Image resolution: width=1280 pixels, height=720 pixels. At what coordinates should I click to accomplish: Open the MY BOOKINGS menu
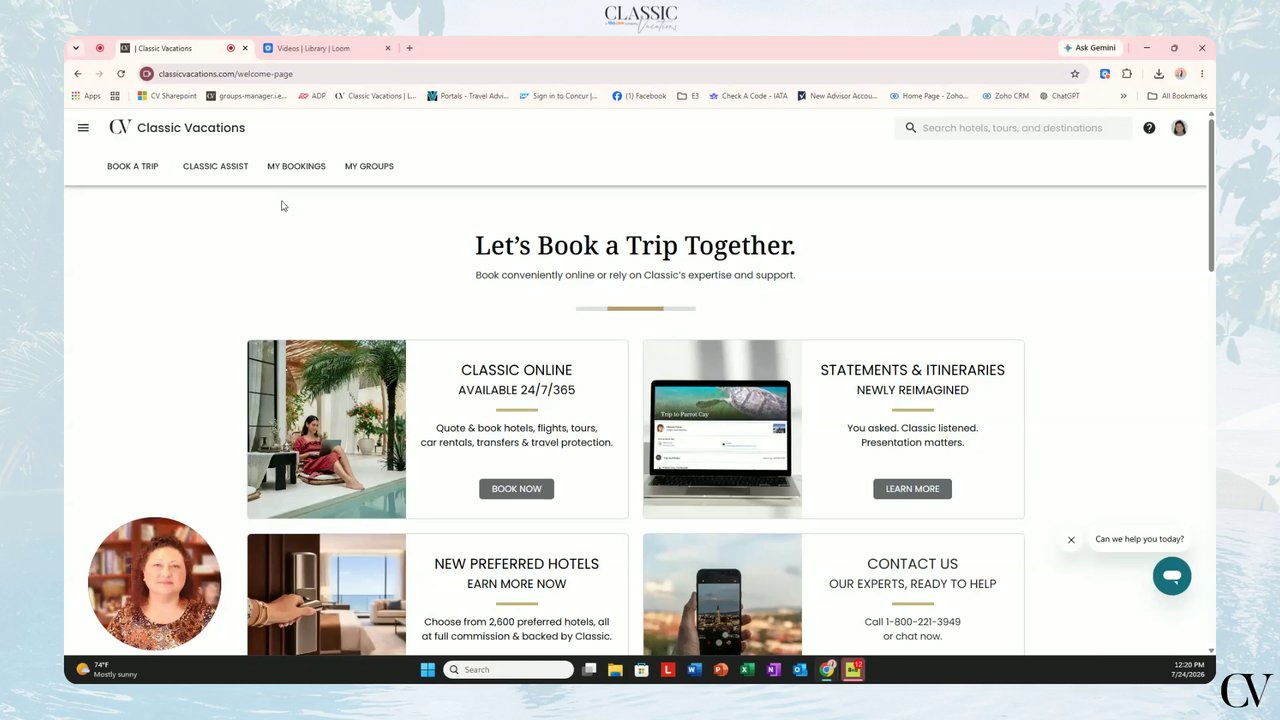296,166
